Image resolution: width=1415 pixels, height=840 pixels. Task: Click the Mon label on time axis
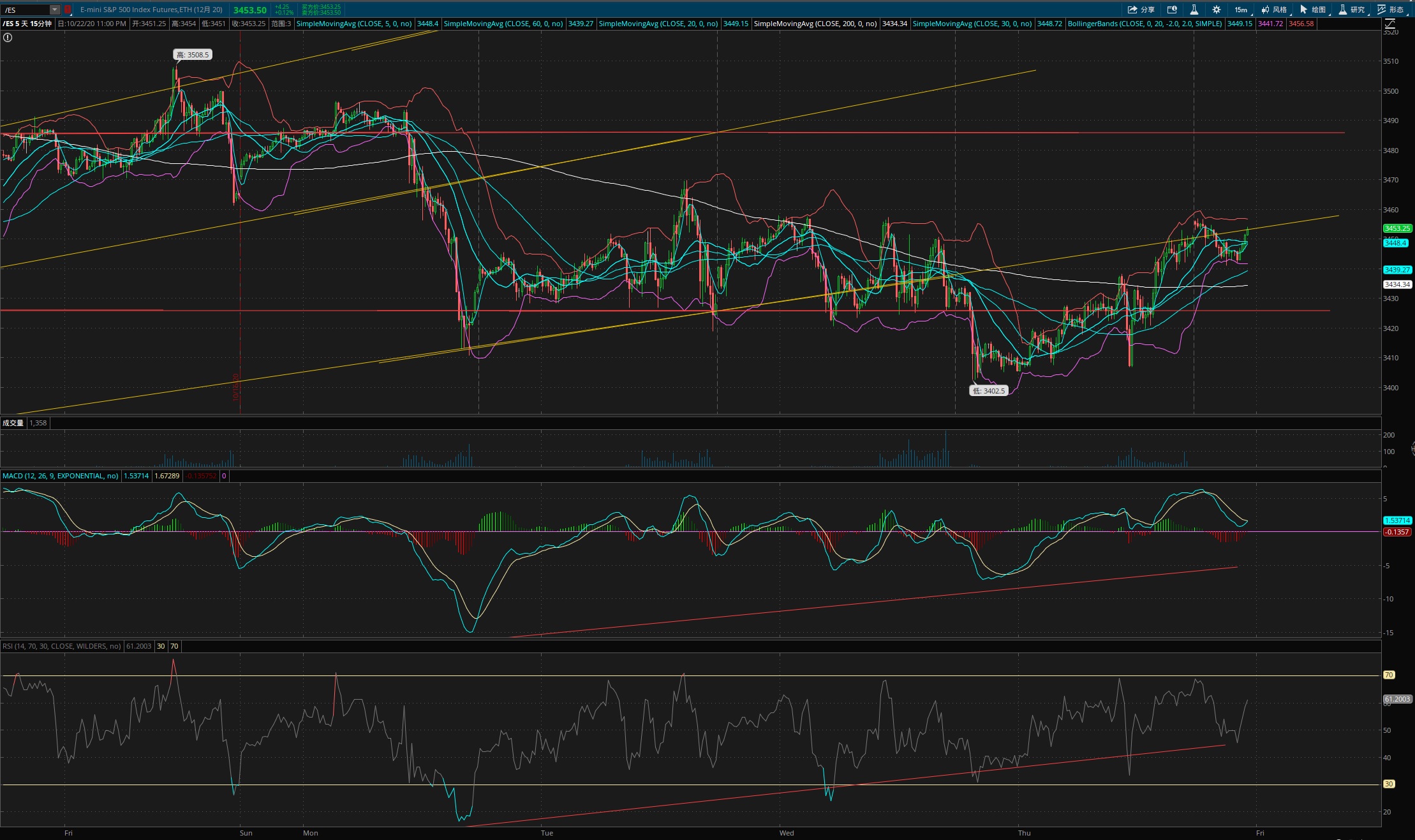(311, 833)
